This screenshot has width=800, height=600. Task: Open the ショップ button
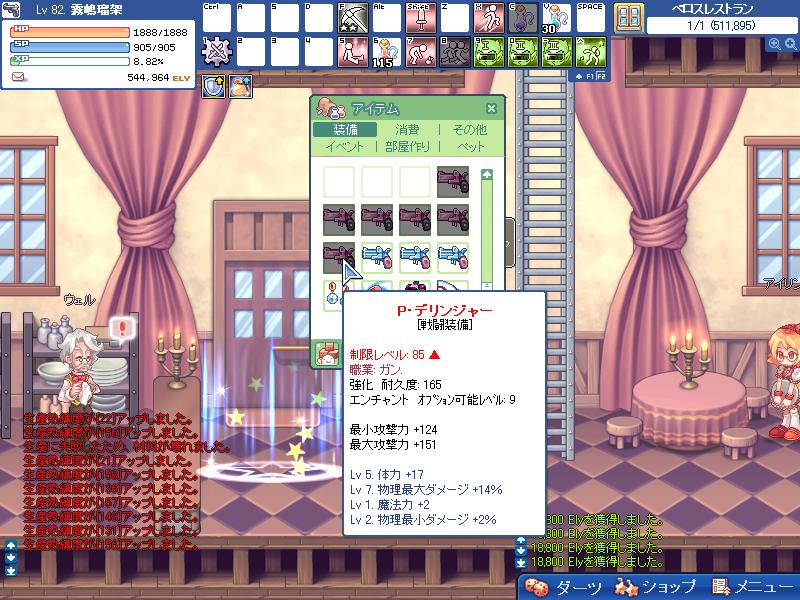655,588
